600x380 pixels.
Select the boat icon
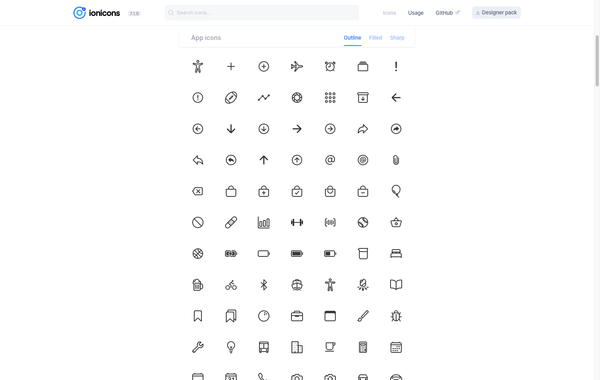click(x=297, y=285)
